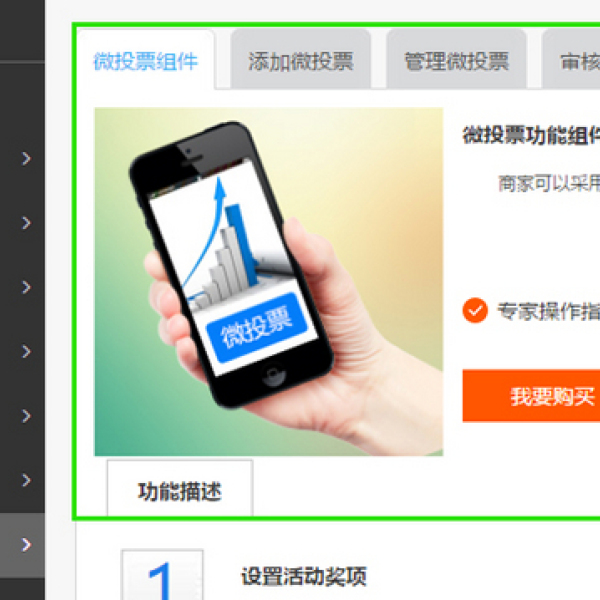Viewport: 600px width, 600px height.
Task: Expand the sixth sidebar chevron item
Action: [26, 480]
